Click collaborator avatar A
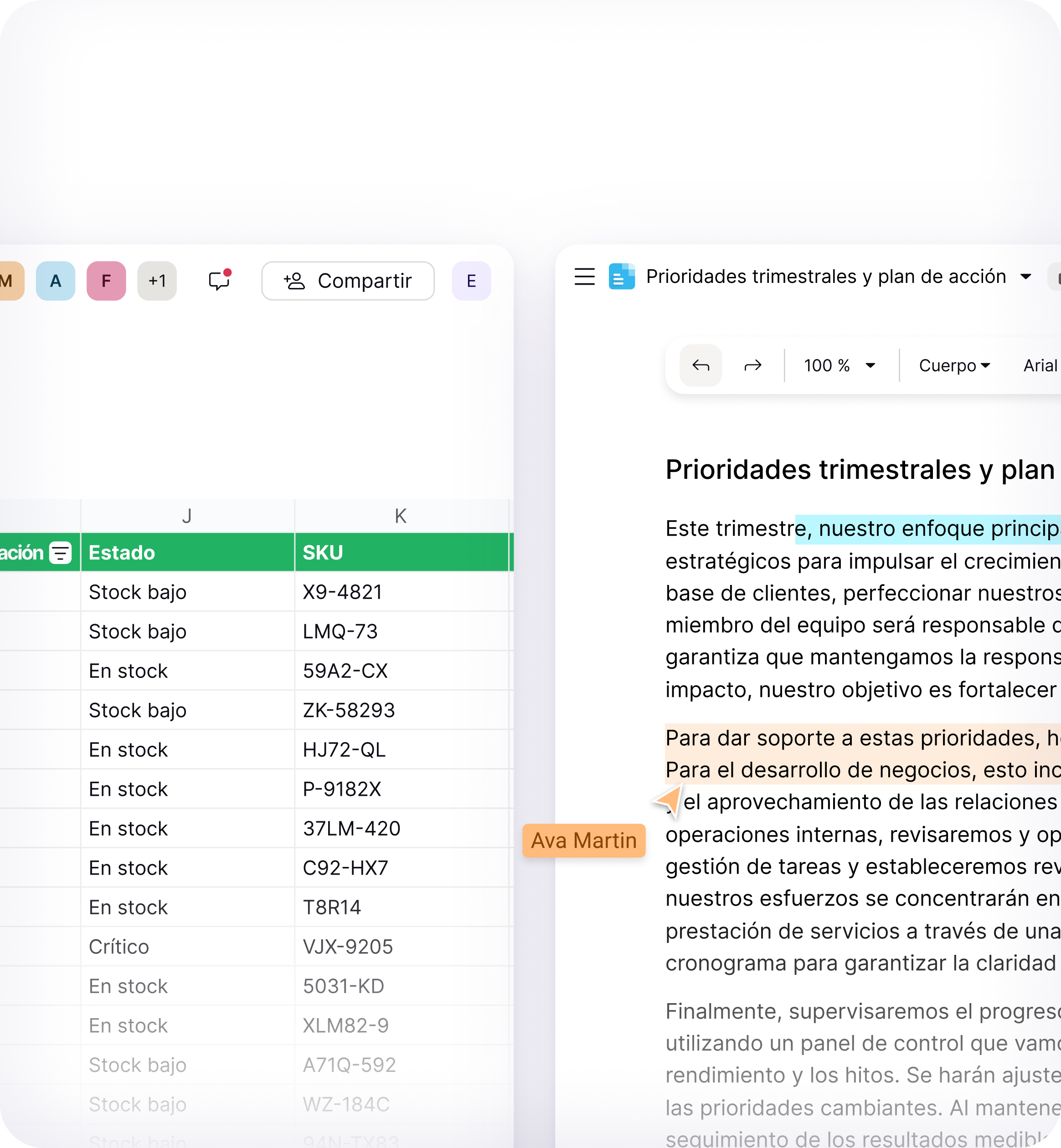Image resolution: width=1061 pixels, height=1148 pixels. (x=56, y=281)
